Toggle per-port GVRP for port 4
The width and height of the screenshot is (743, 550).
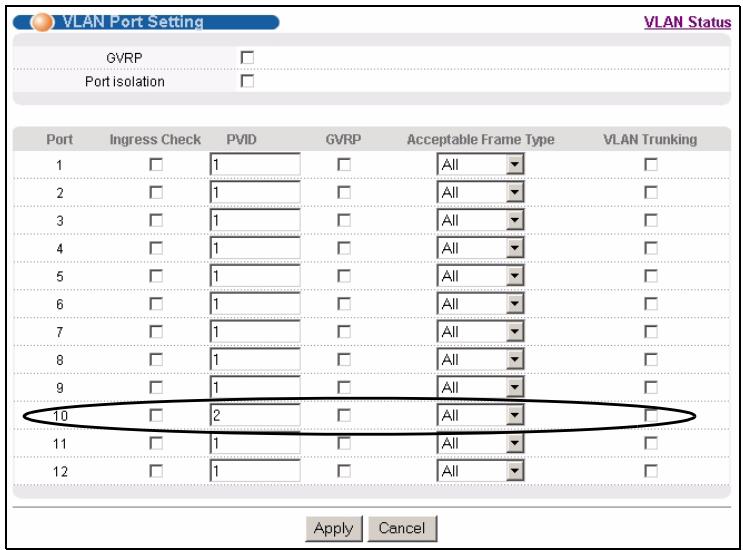coord(344,248)
